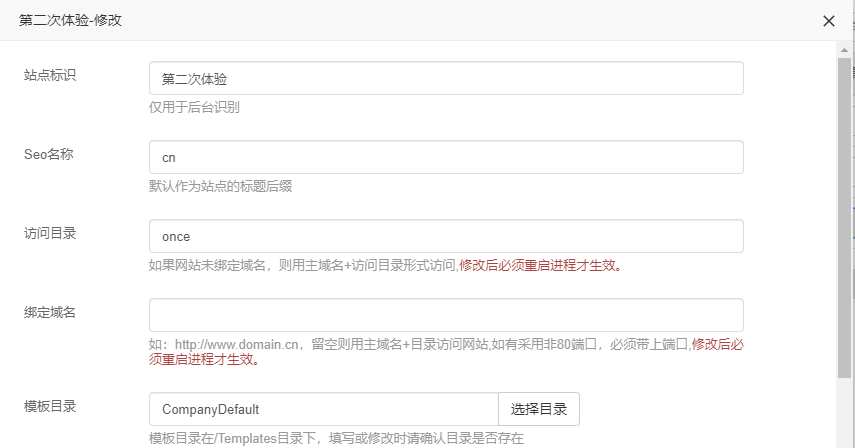Focus the Seo名称 text box containing cn
This screenshot has height=448, width=855.
(x=445, y=157)
